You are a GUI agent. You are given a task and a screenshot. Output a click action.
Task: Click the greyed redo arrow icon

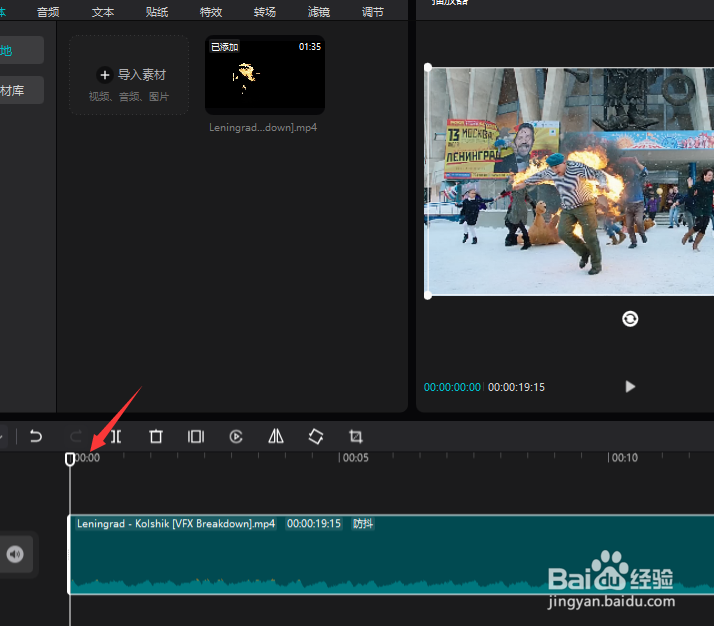(x=76, y=437)
